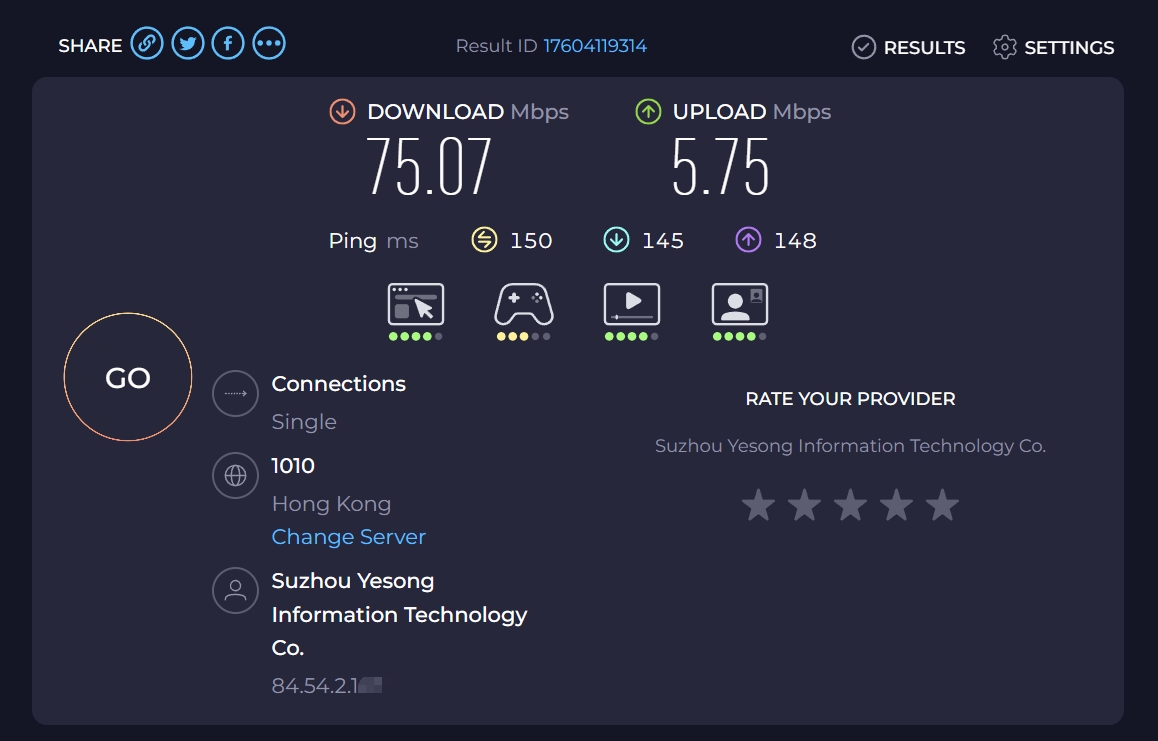Open RESULTS history
The height and width of the screenshot is (741, 1158).
coord(908,47)
